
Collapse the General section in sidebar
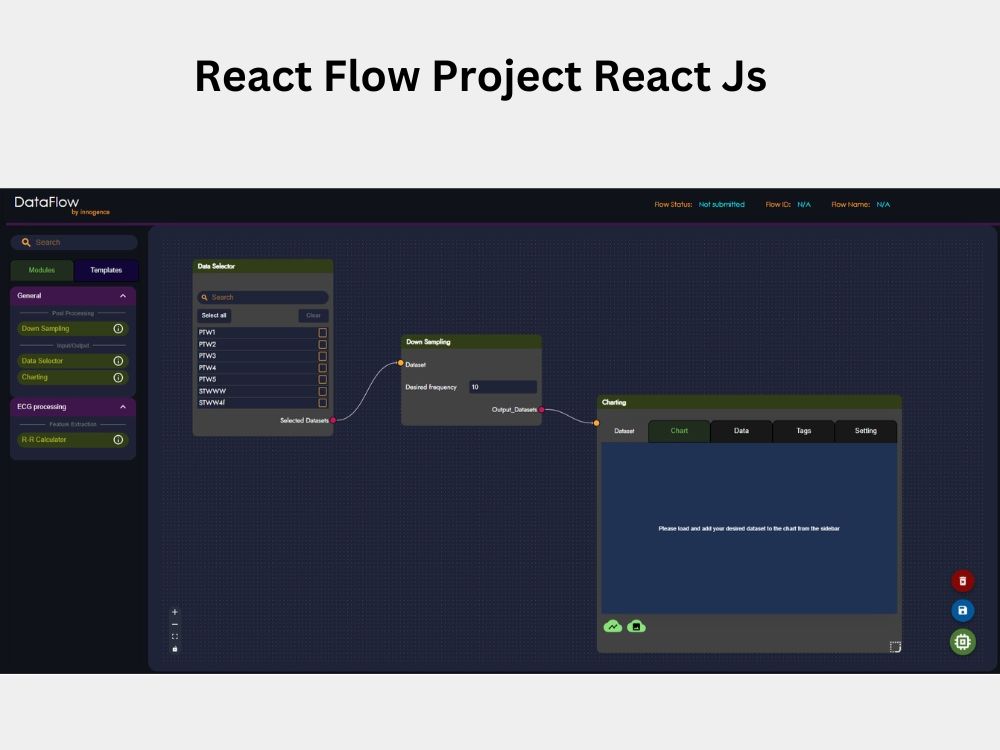[x=123, y=296]
